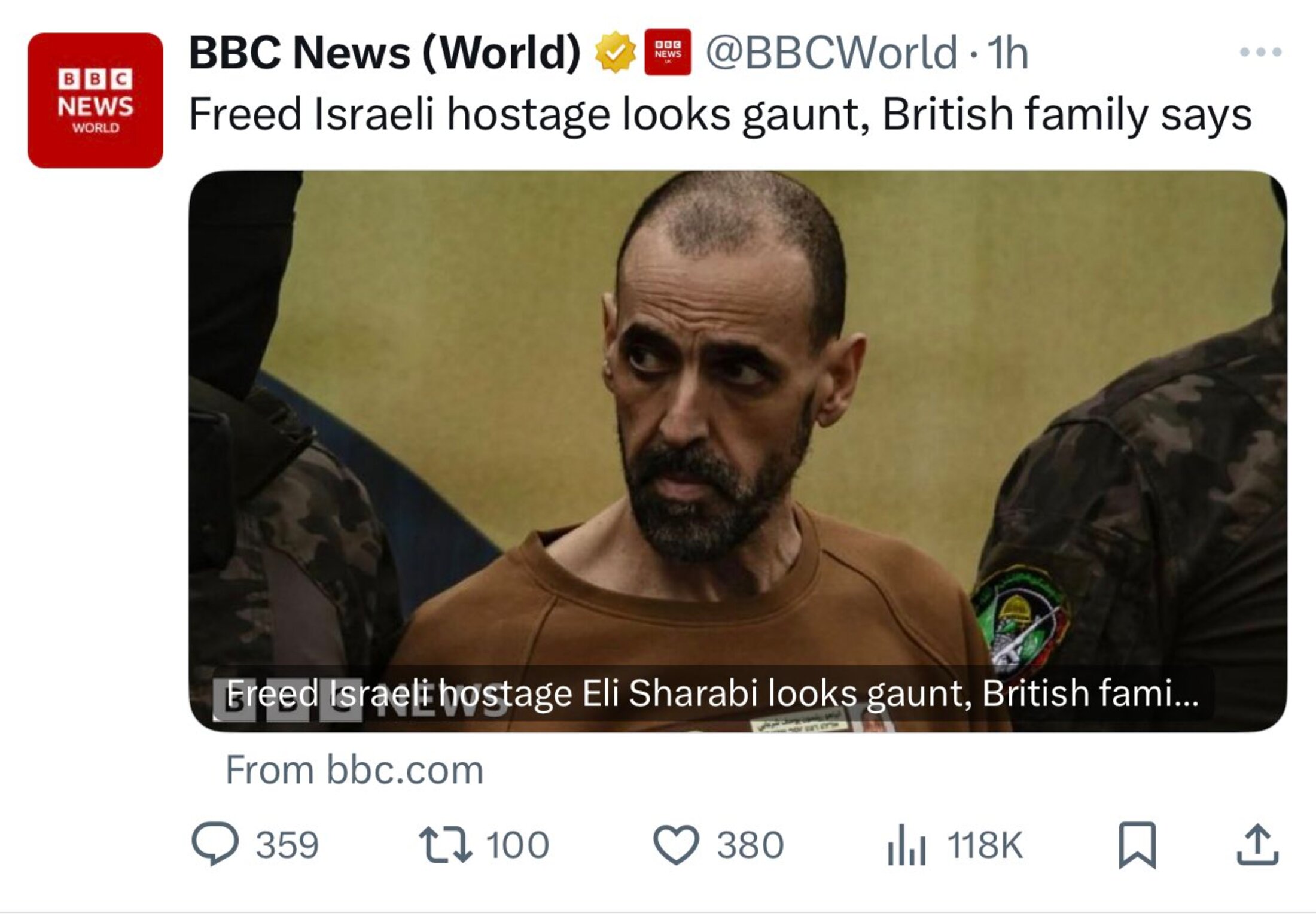
Task: Share post via the upload arrow icon
Action: pyautogui.click(x=1257, y=844)
